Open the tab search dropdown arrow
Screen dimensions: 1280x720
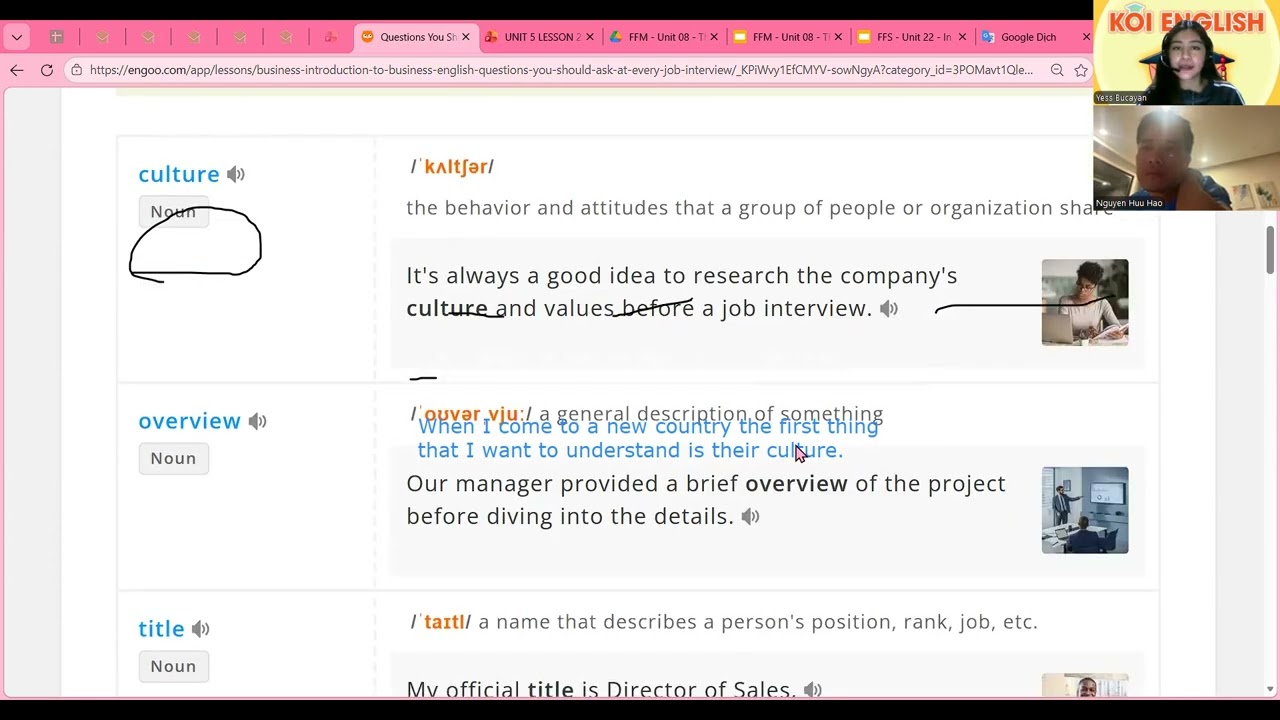click(17, 37)
